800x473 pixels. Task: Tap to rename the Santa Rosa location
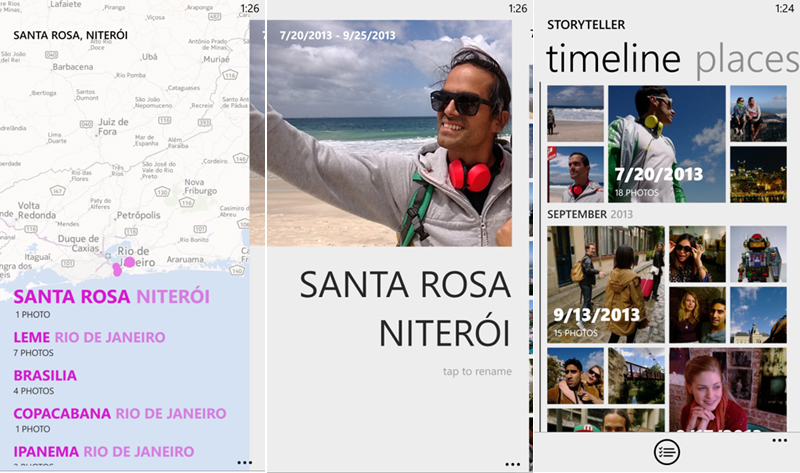tap(477, 372)
